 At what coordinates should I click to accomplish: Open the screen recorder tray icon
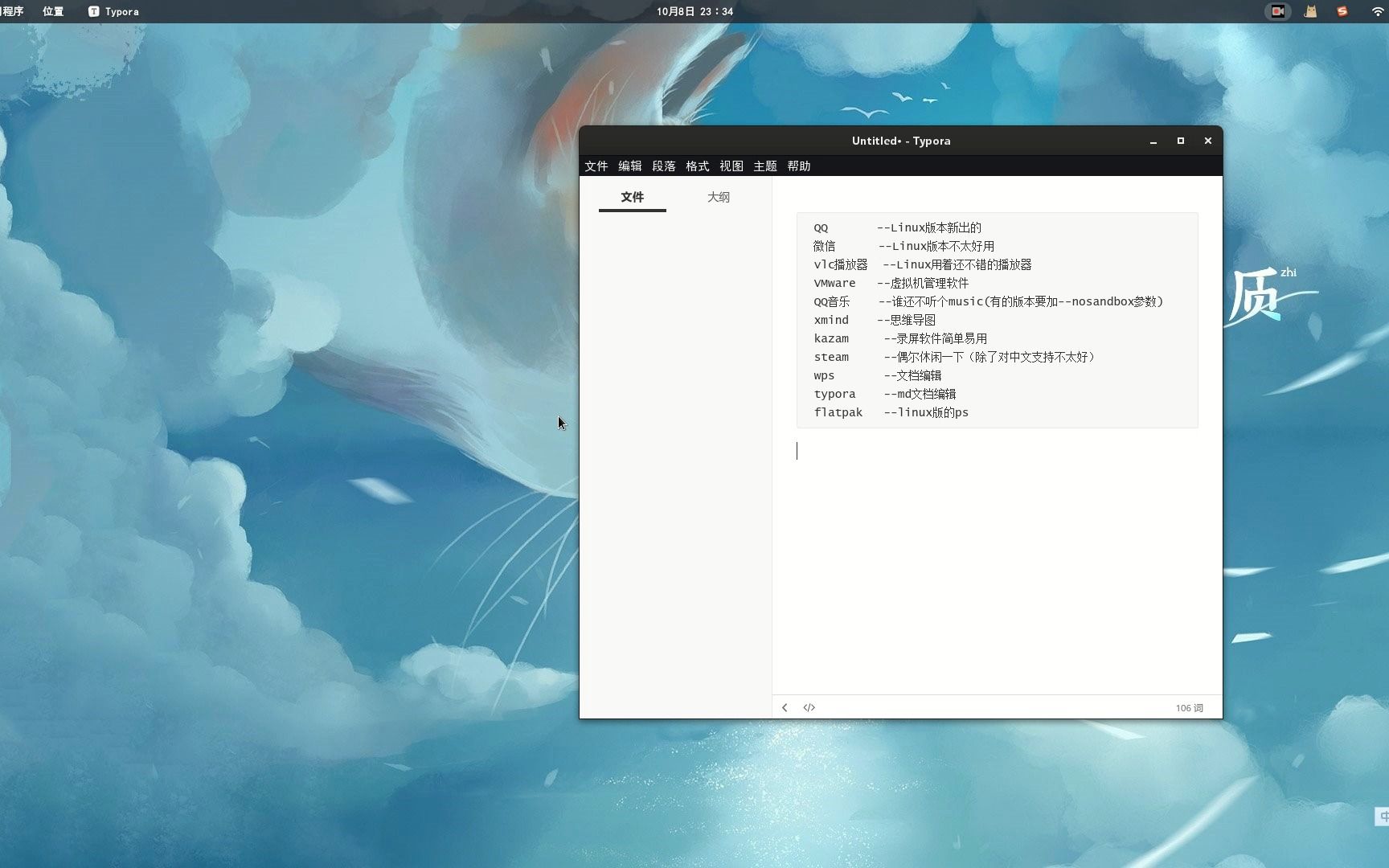coord(1277,11)
